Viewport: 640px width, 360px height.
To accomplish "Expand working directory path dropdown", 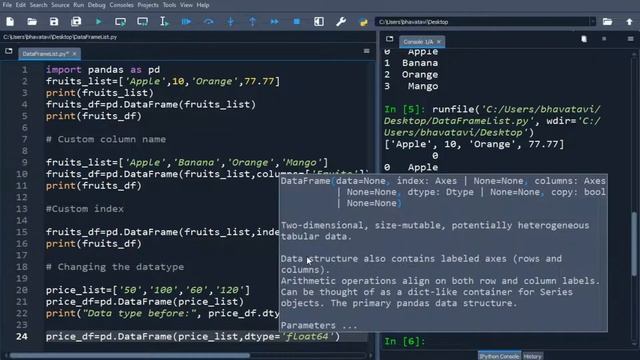I will pyautogui.click(x=592, y=22).
